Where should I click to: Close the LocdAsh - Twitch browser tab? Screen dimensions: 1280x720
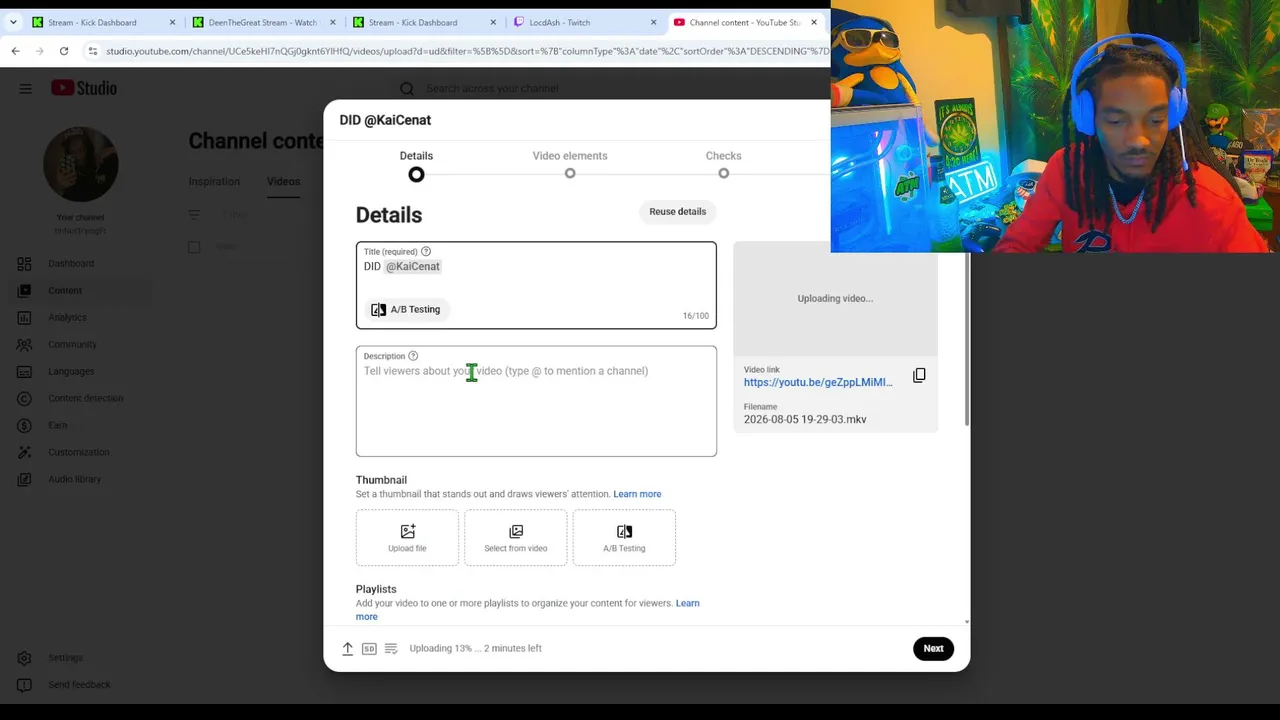point(653,22)
